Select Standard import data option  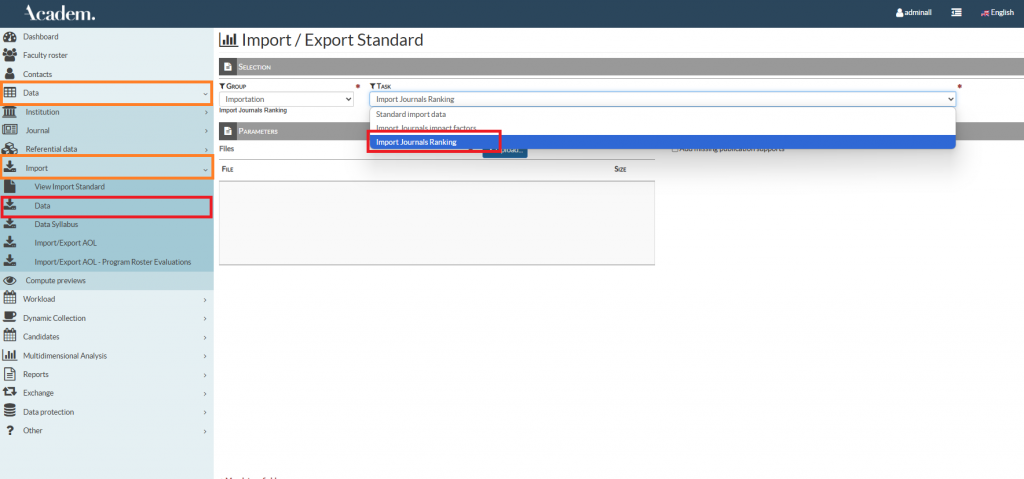[410, 114]
